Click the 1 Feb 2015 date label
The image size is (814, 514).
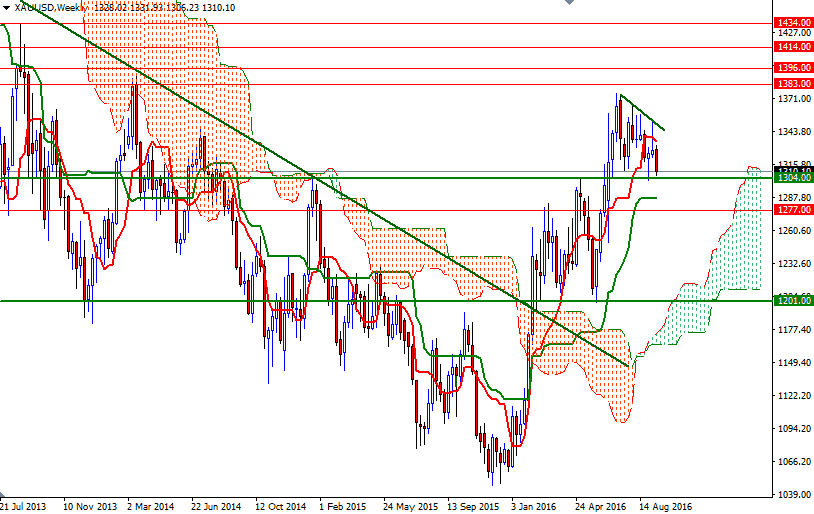(343, 506)
